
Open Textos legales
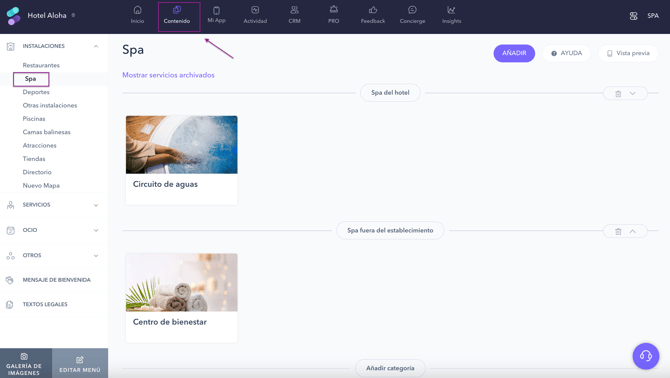click(45, 305)
